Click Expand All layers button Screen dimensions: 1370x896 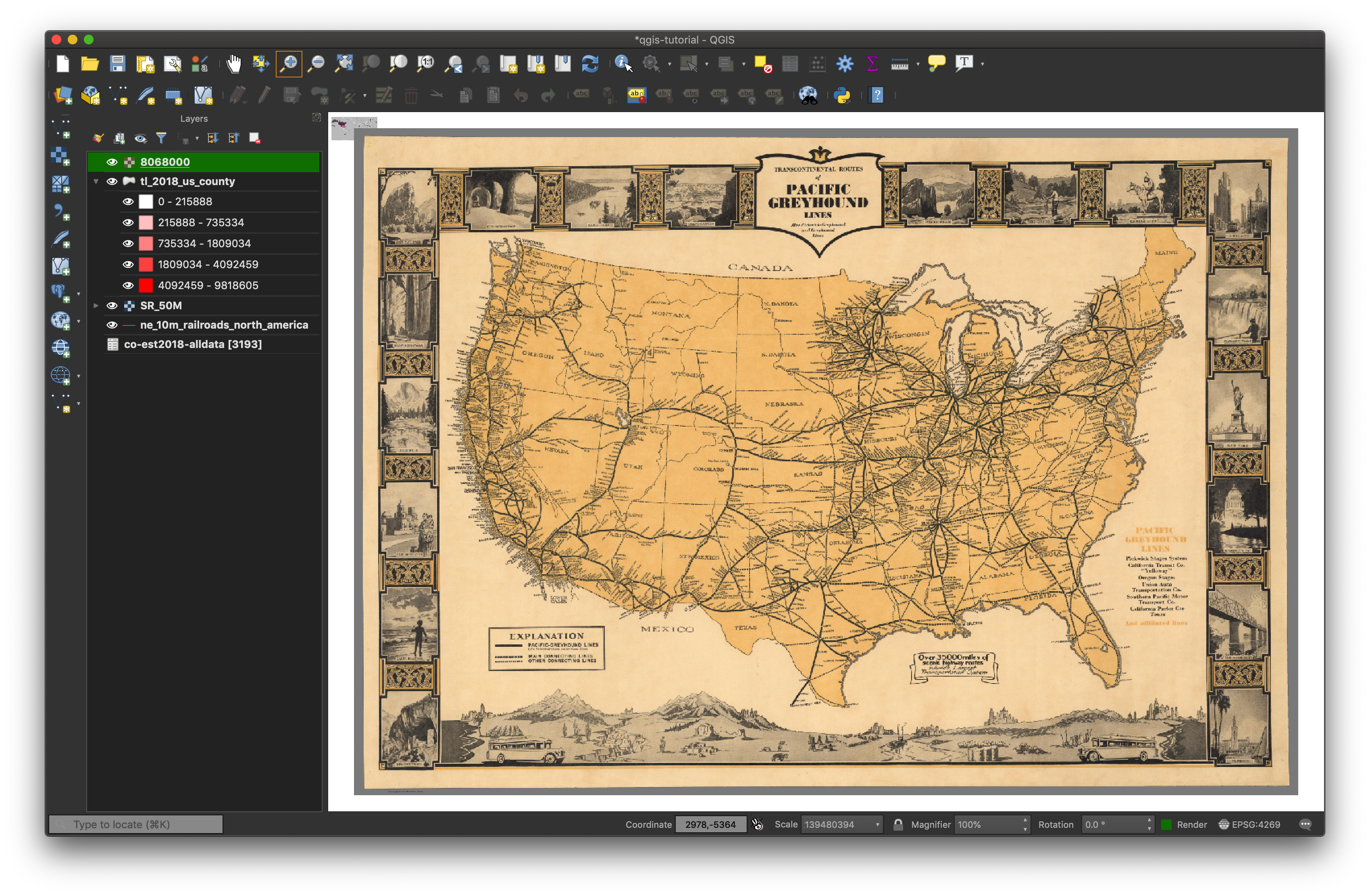pos(212,138)
